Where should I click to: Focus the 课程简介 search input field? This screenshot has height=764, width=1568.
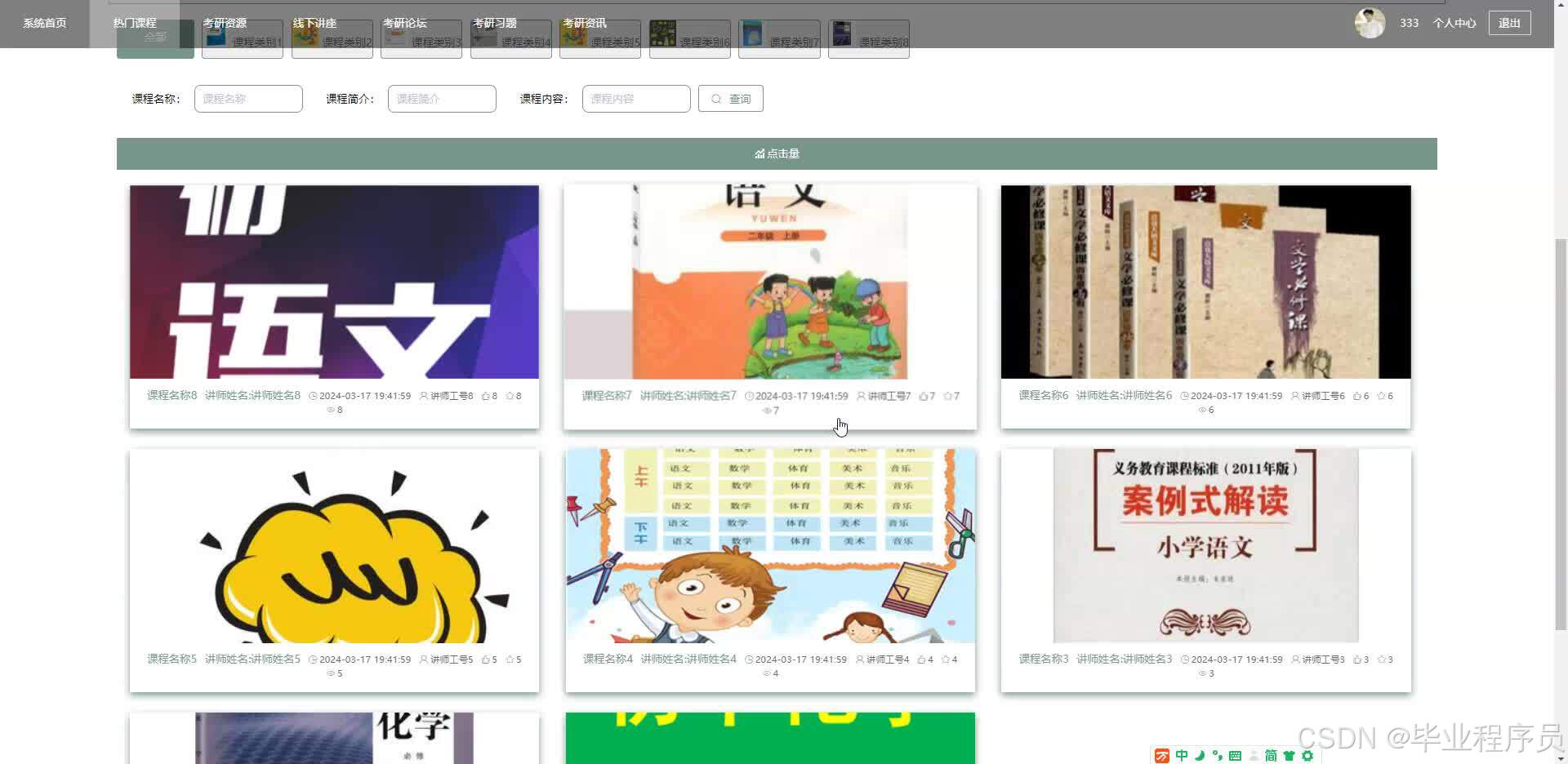tap(442, 99)
